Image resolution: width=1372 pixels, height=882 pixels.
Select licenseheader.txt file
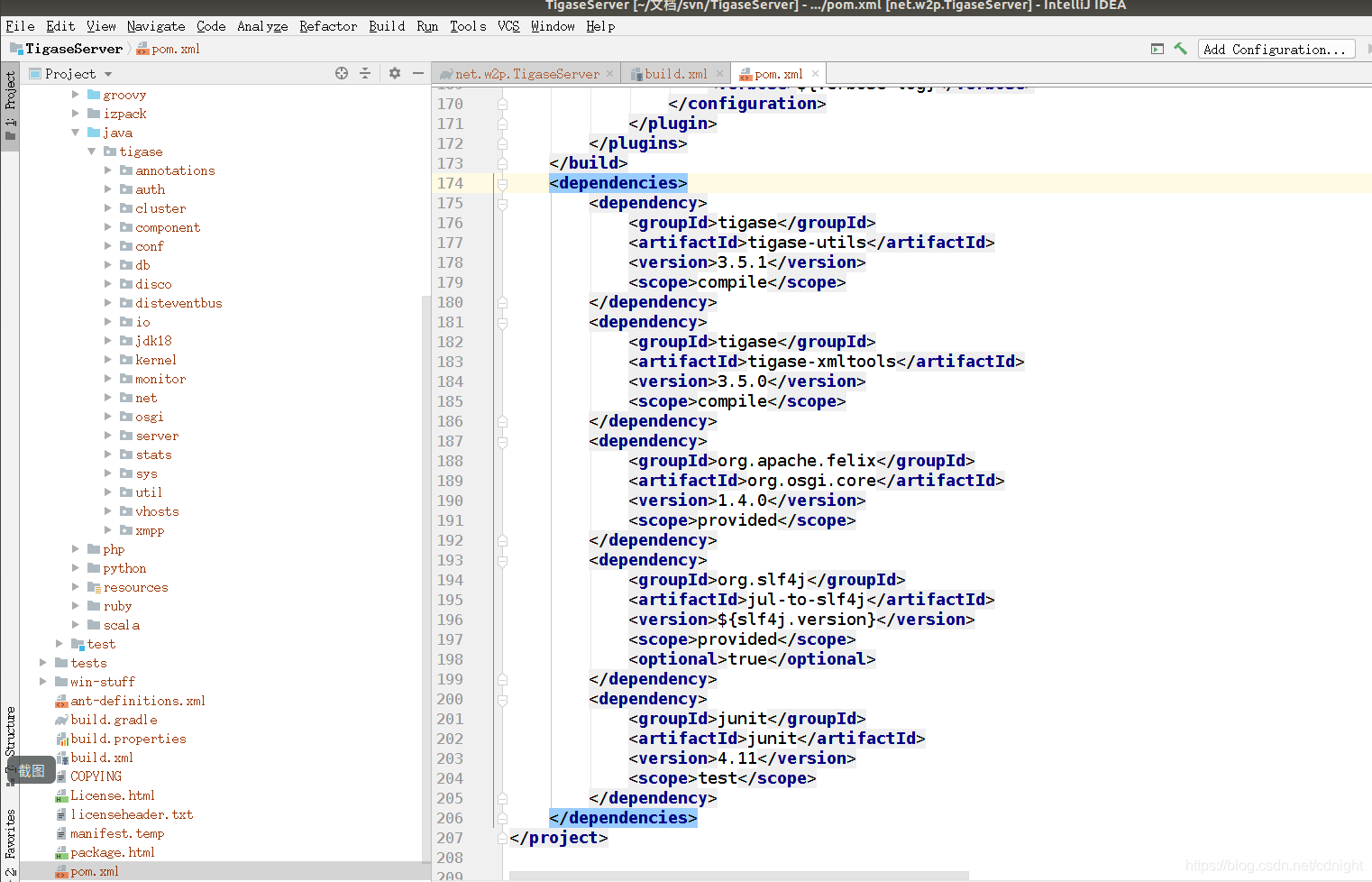(132, 814)
